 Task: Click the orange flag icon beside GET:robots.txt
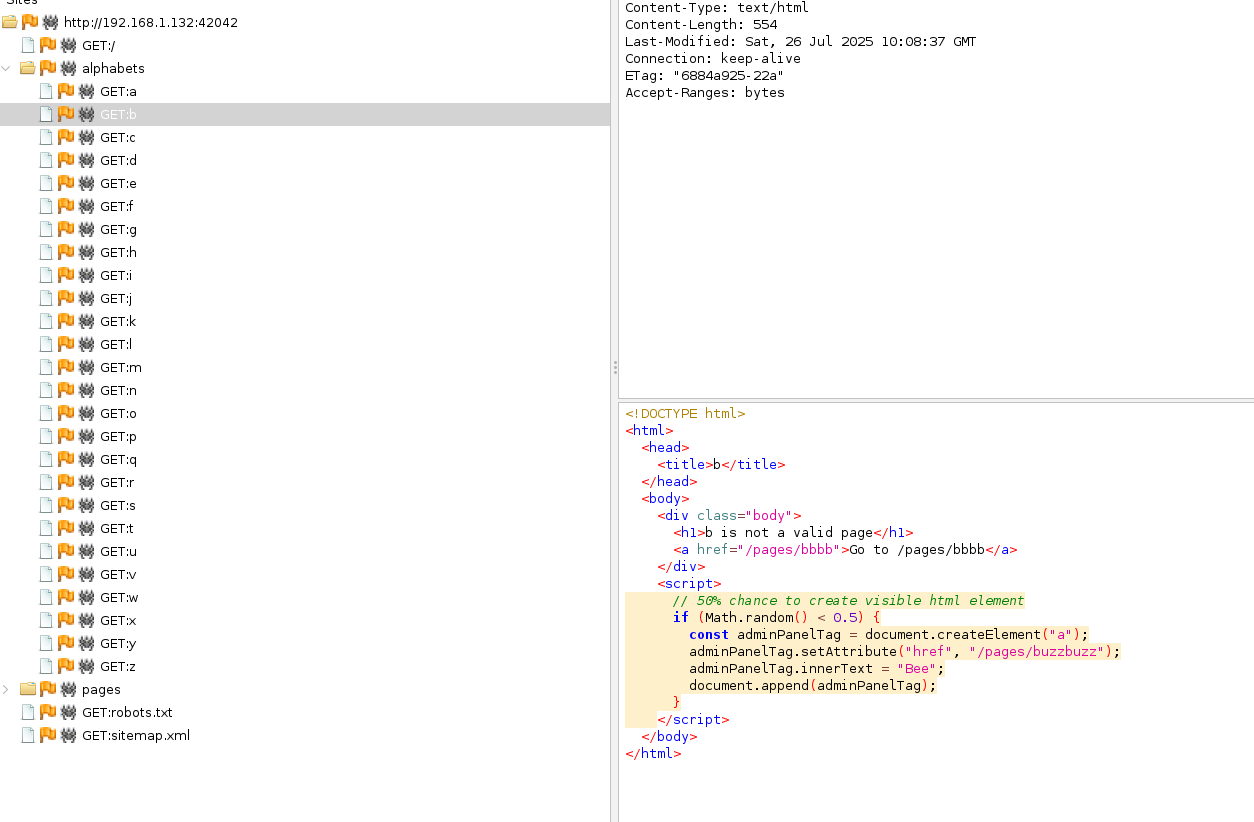click(x=47, y=712)
